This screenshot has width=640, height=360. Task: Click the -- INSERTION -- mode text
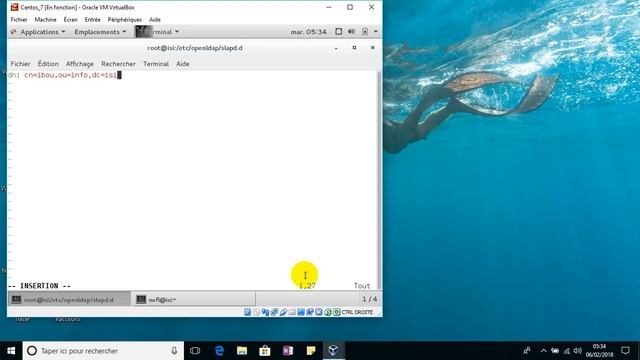click(39, 286)
